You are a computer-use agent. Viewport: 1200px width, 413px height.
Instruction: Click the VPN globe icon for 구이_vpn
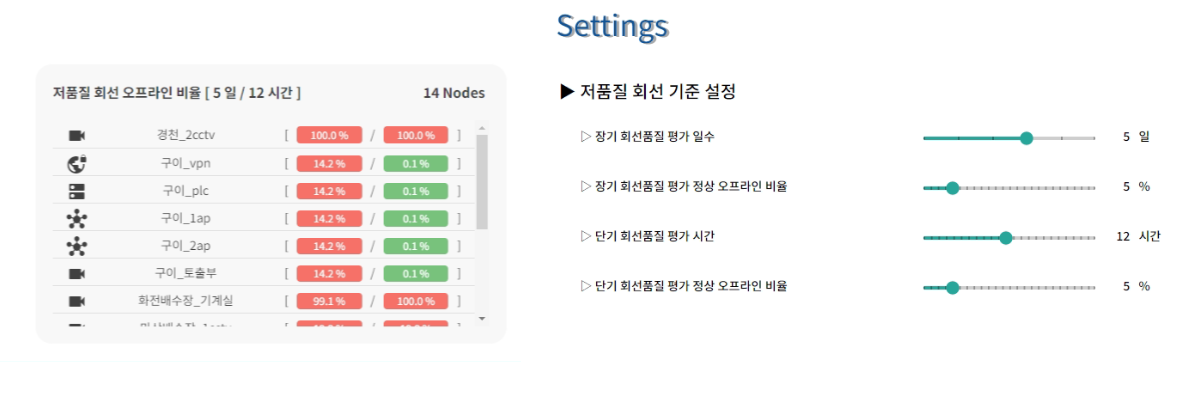pos(77,163)
